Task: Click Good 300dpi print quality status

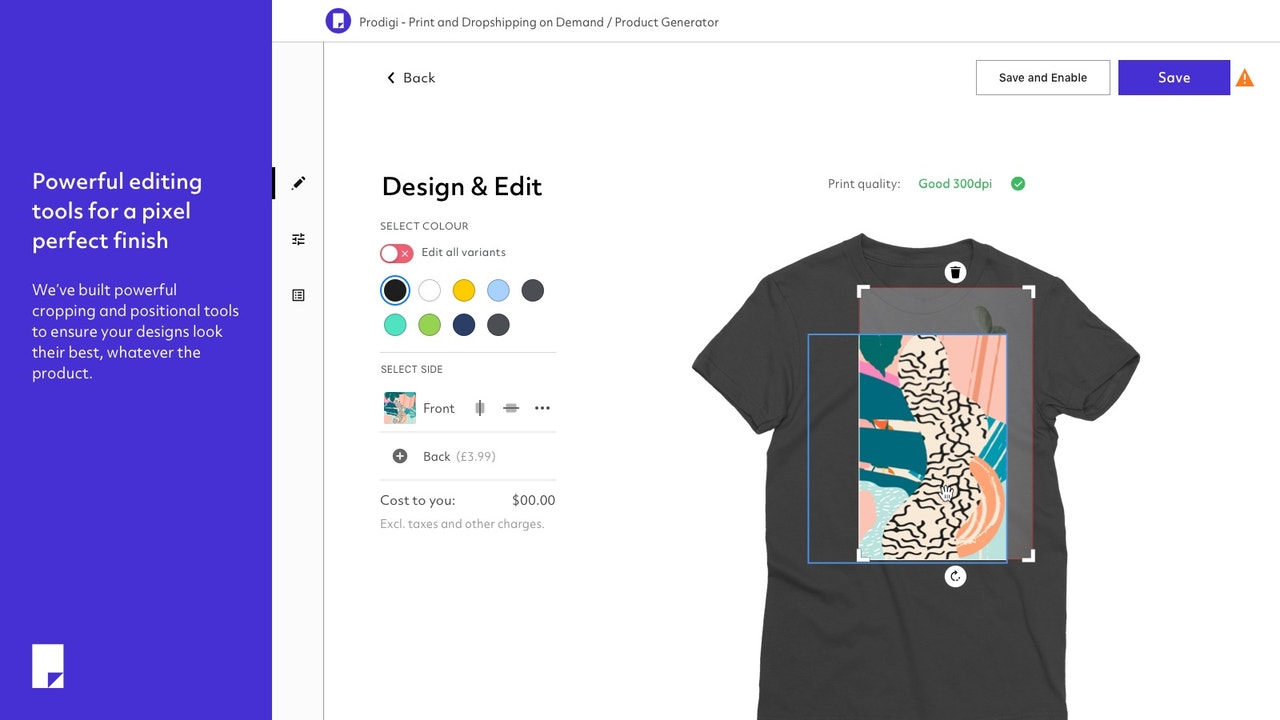Action: (954, 183)
